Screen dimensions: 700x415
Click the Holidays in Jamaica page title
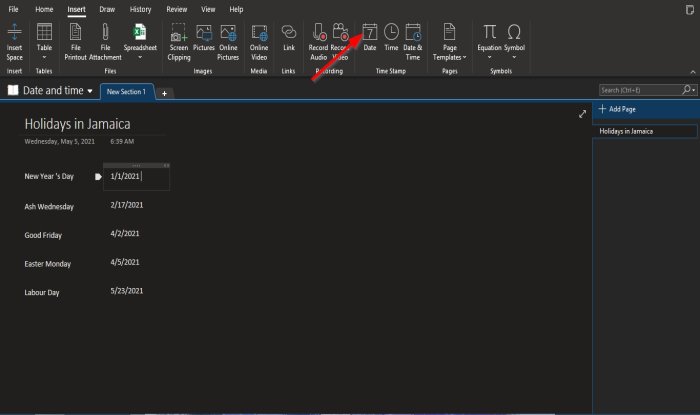coord(78,124)
